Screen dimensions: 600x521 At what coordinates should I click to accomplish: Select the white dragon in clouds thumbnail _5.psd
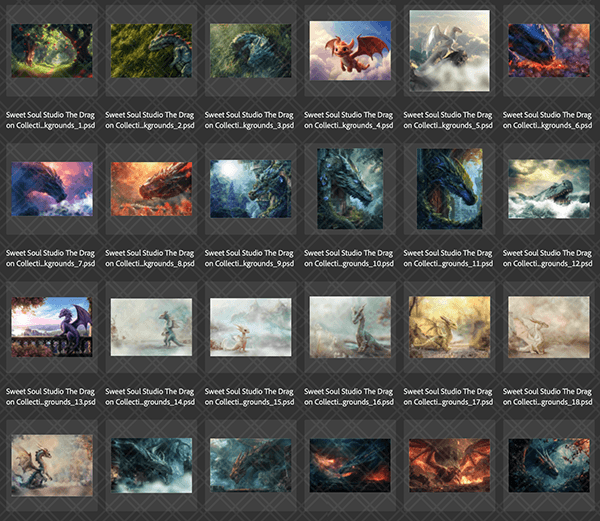click(x=450, y=51)
